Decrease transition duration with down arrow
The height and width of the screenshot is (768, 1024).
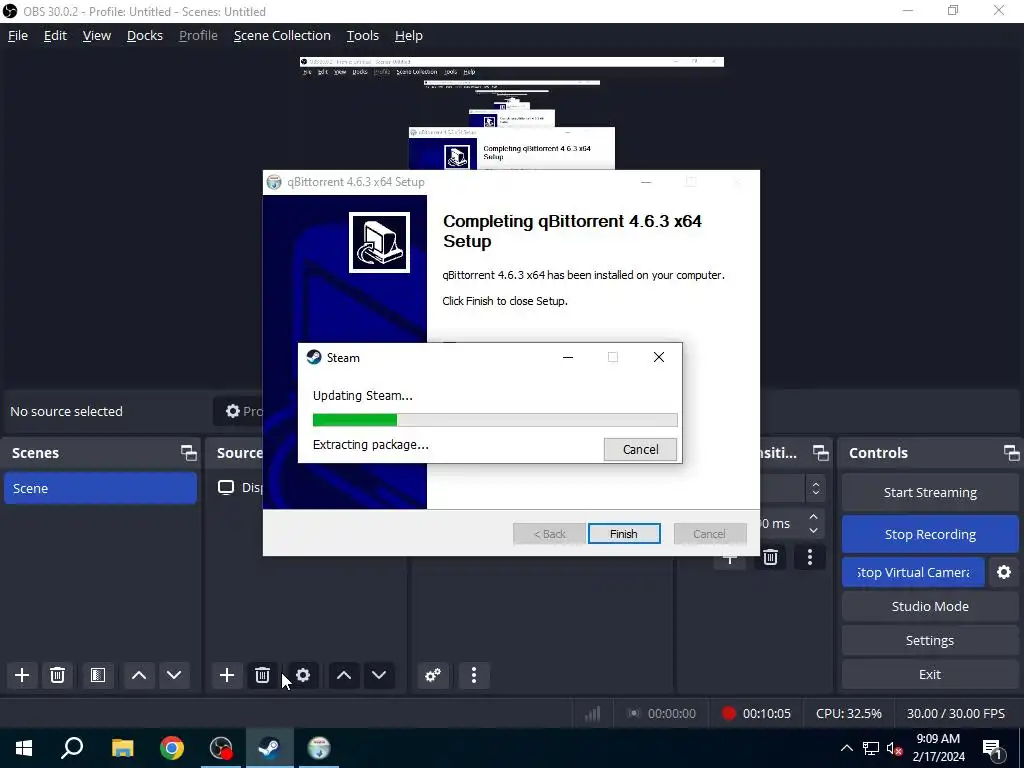814,530
